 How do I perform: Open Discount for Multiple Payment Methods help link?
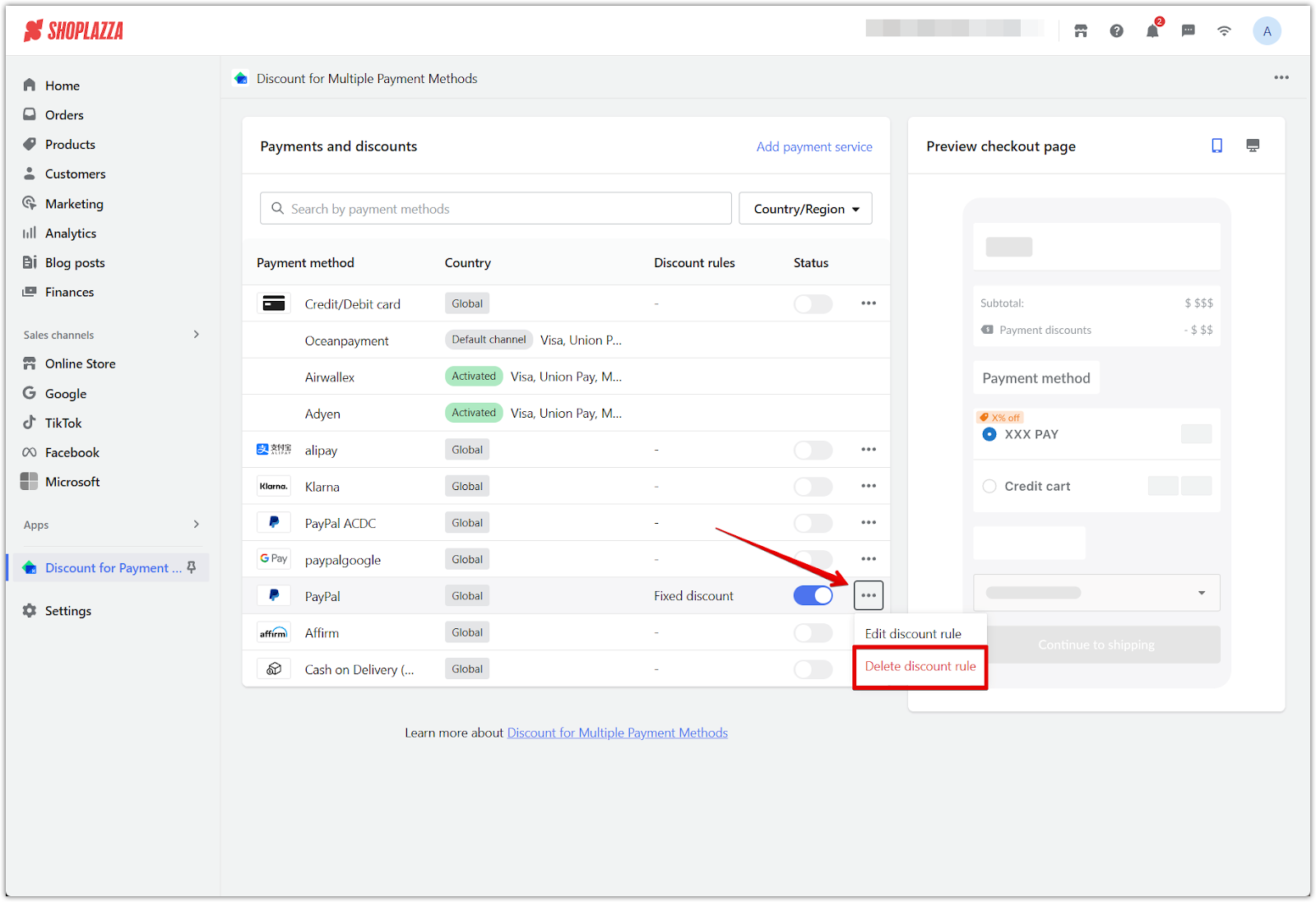click(x=617, y=733)
